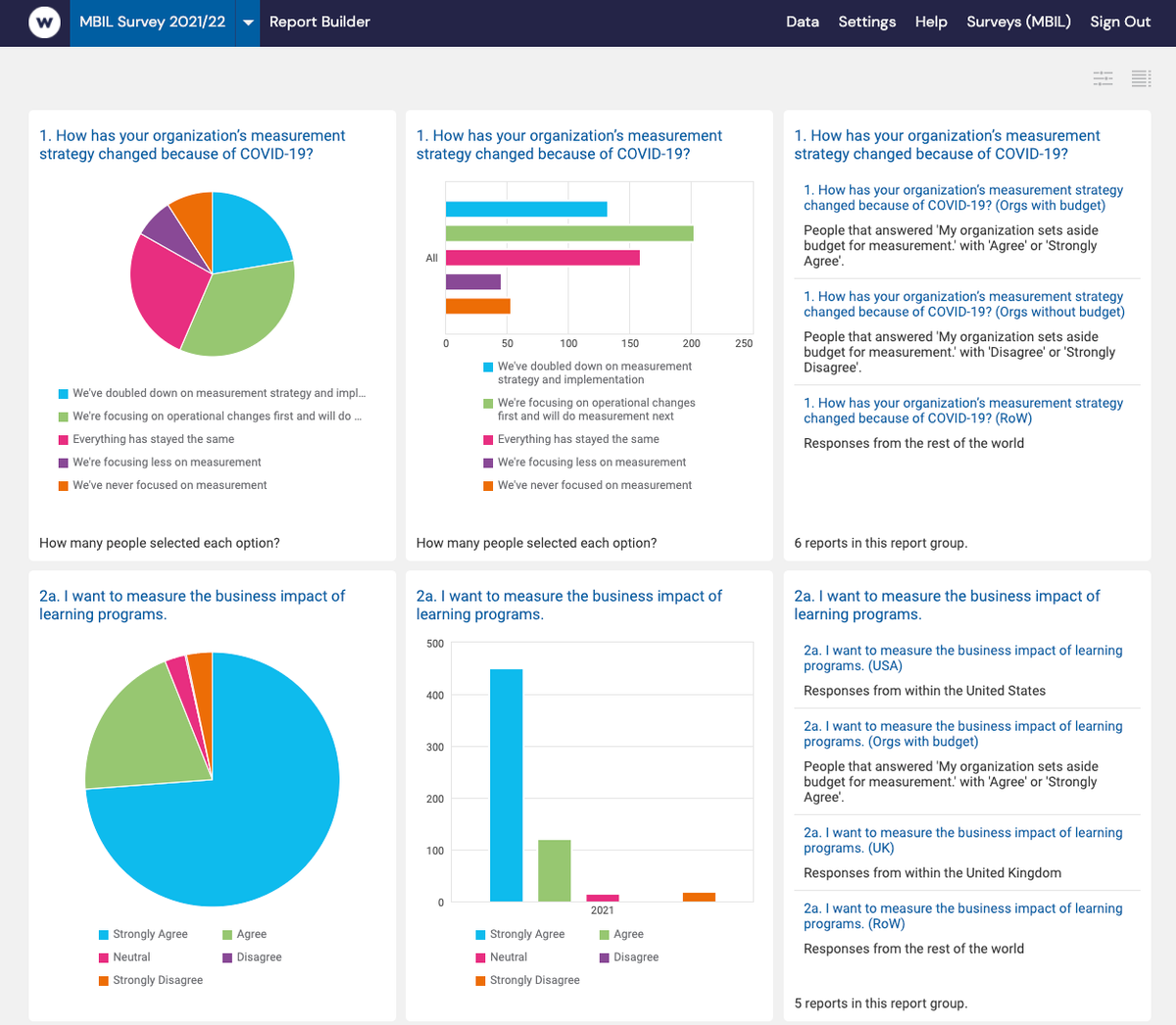1176x1025 pixels.
Task: Click orange 'never focused on measurement' swatch in pie legend
Action: pos(64,486)
